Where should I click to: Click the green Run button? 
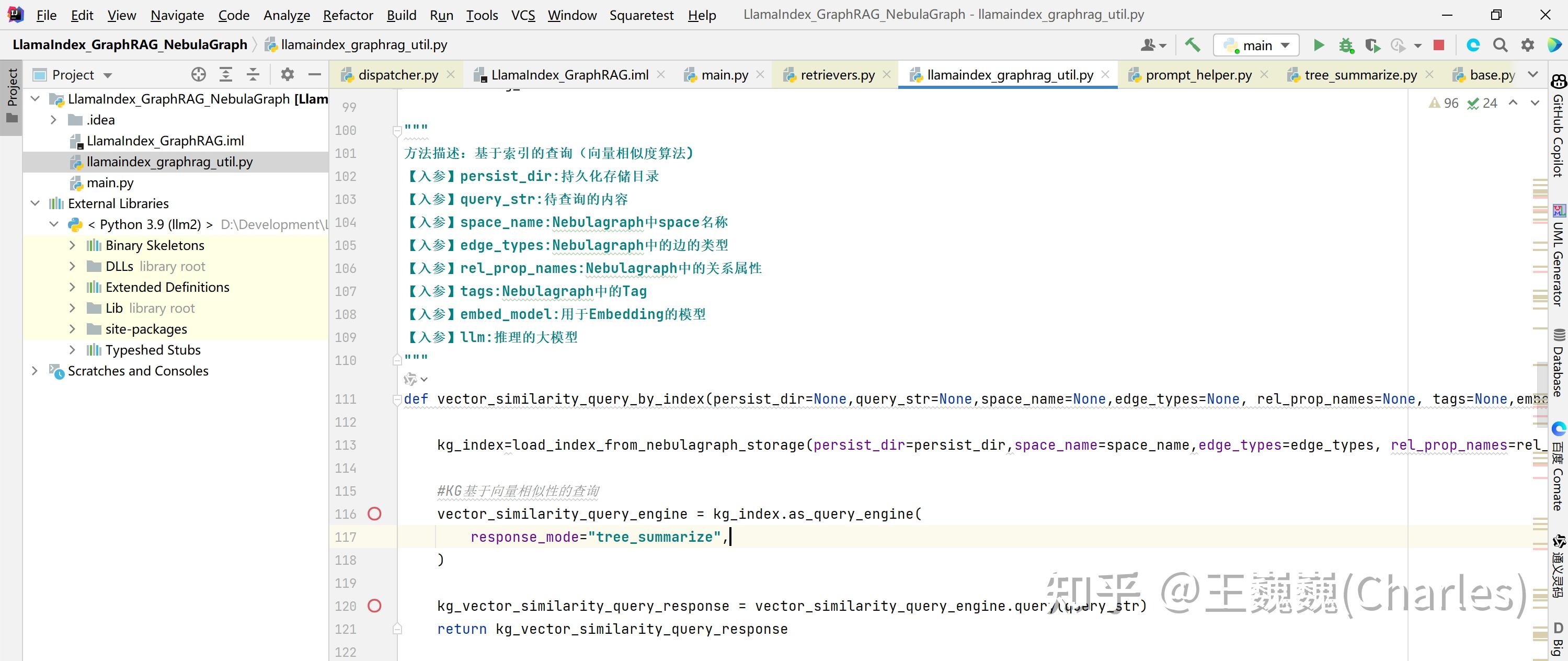coord(1319,45)
